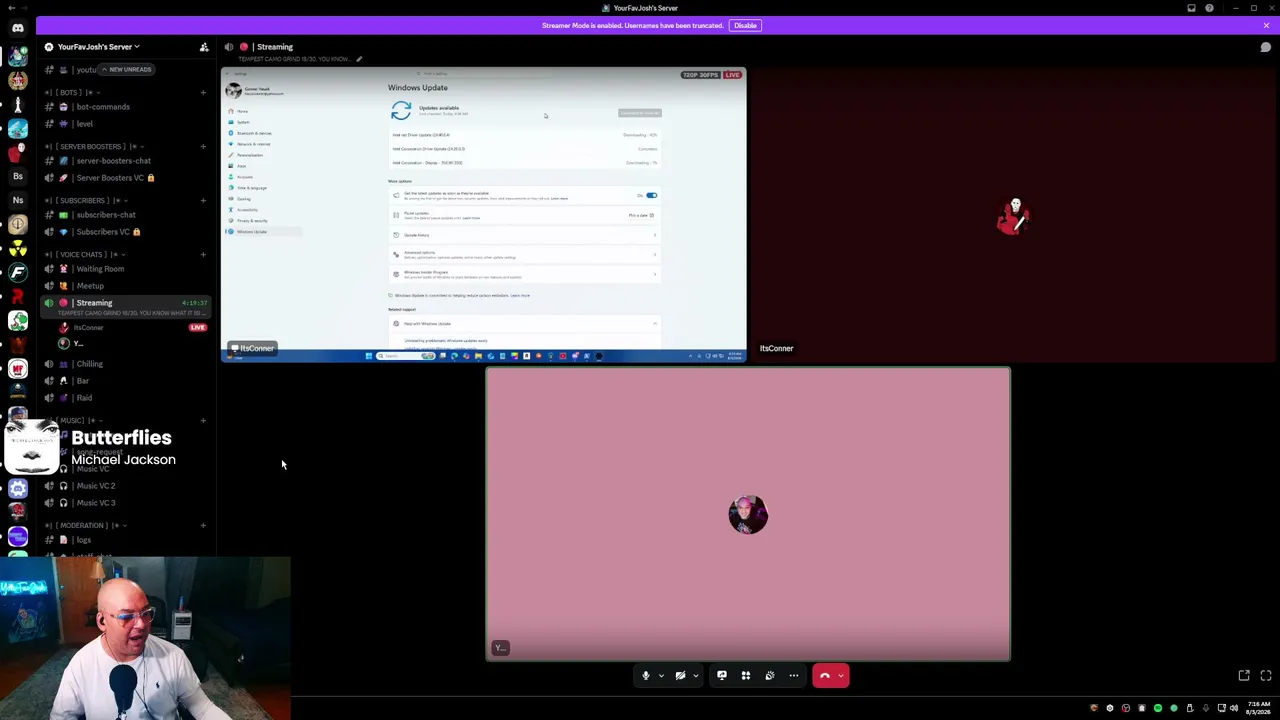Open the Bs server in server list

(x=18, y=176)
